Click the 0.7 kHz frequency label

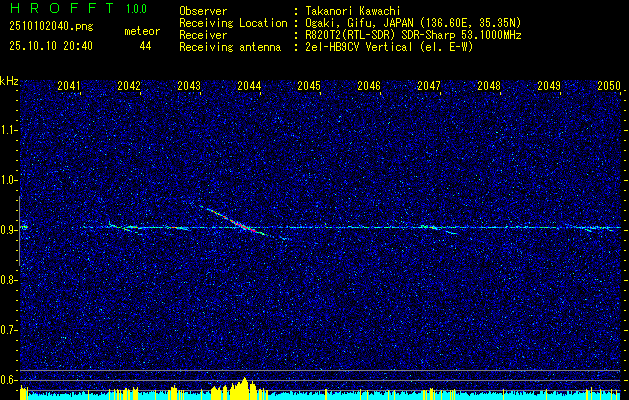coord(8,330)
